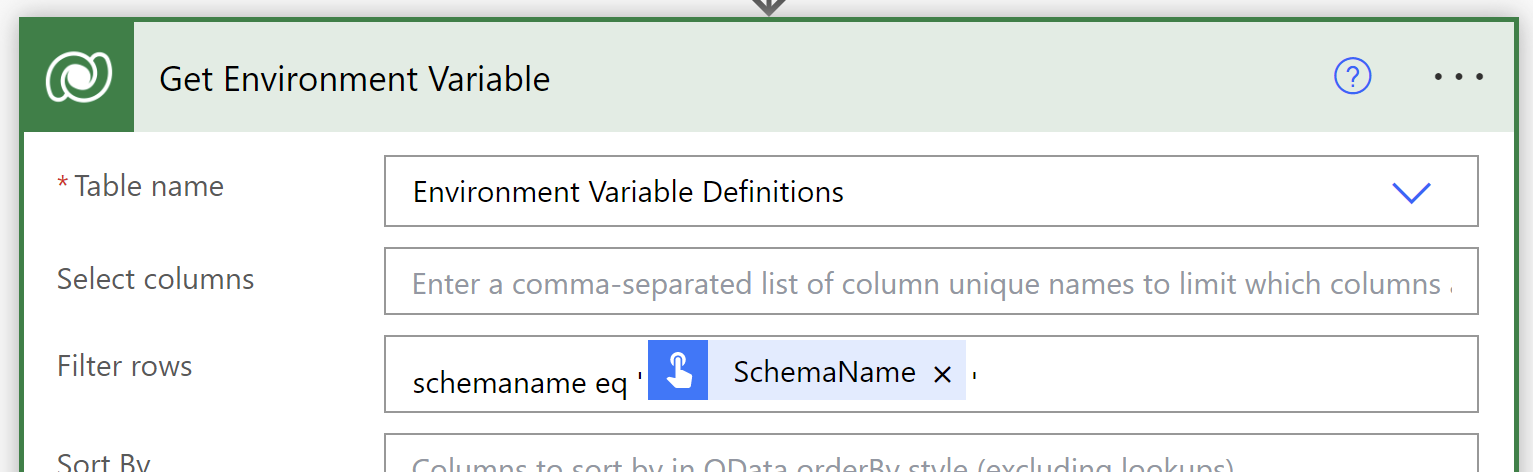Open help for Get Environment Variable
The width and height of the screenshot is (1533, 472).
pos(1352,76)
